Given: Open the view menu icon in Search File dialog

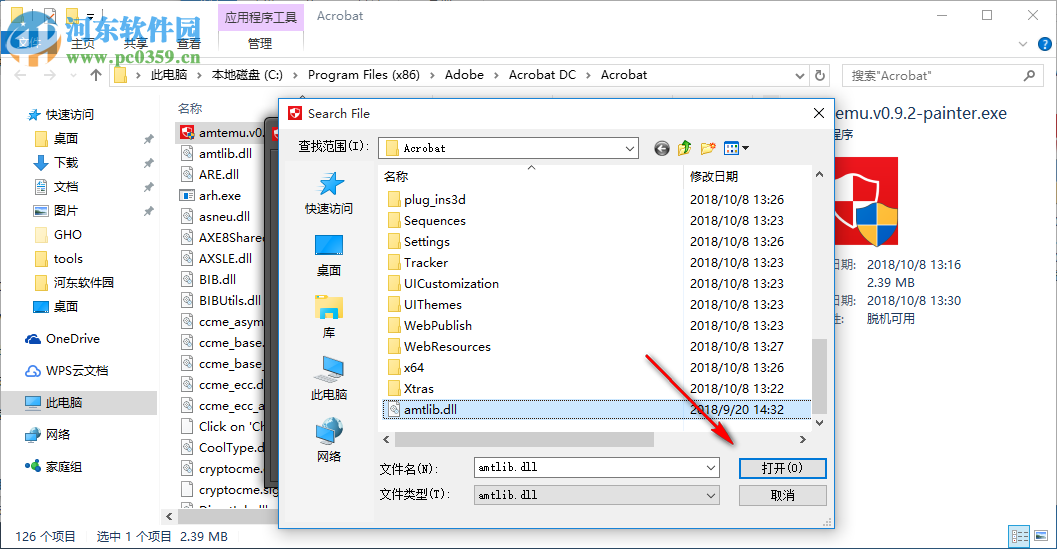Looking at the screenshot, I should (735, 148).
